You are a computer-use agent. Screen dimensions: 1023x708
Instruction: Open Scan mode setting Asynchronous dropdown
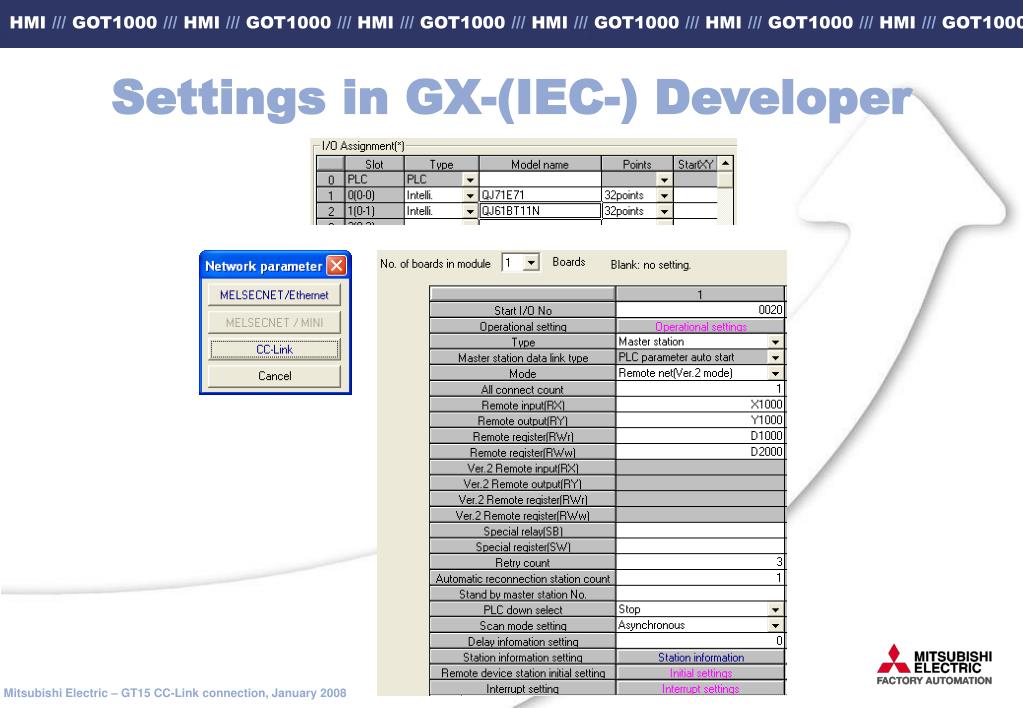(775, 625)
